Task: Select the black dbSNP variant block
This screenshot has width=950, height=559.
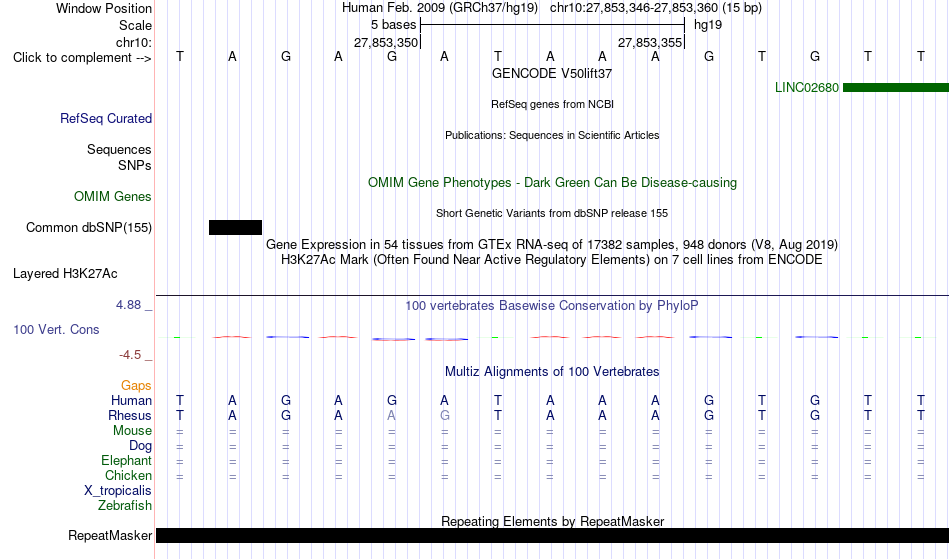Action: tap(235, 228)
